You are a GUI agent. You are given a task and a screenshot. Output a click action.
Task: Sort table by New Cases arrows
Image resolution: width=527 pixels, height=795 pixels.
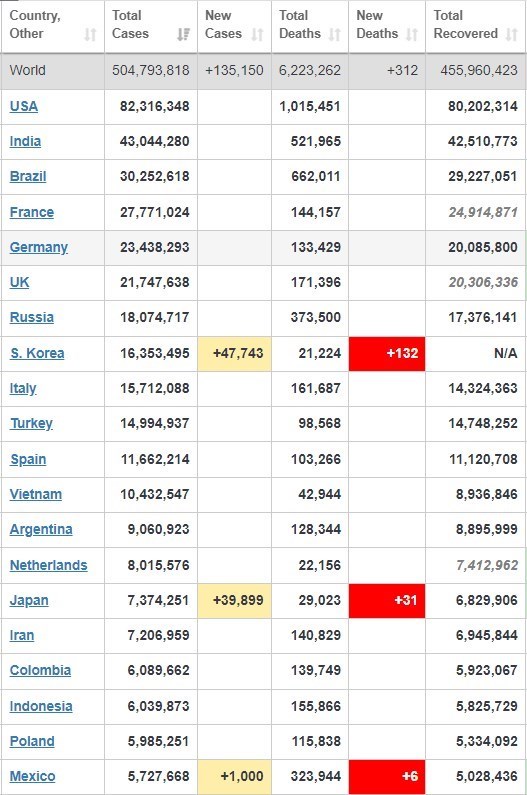click(x=258, y=34)
